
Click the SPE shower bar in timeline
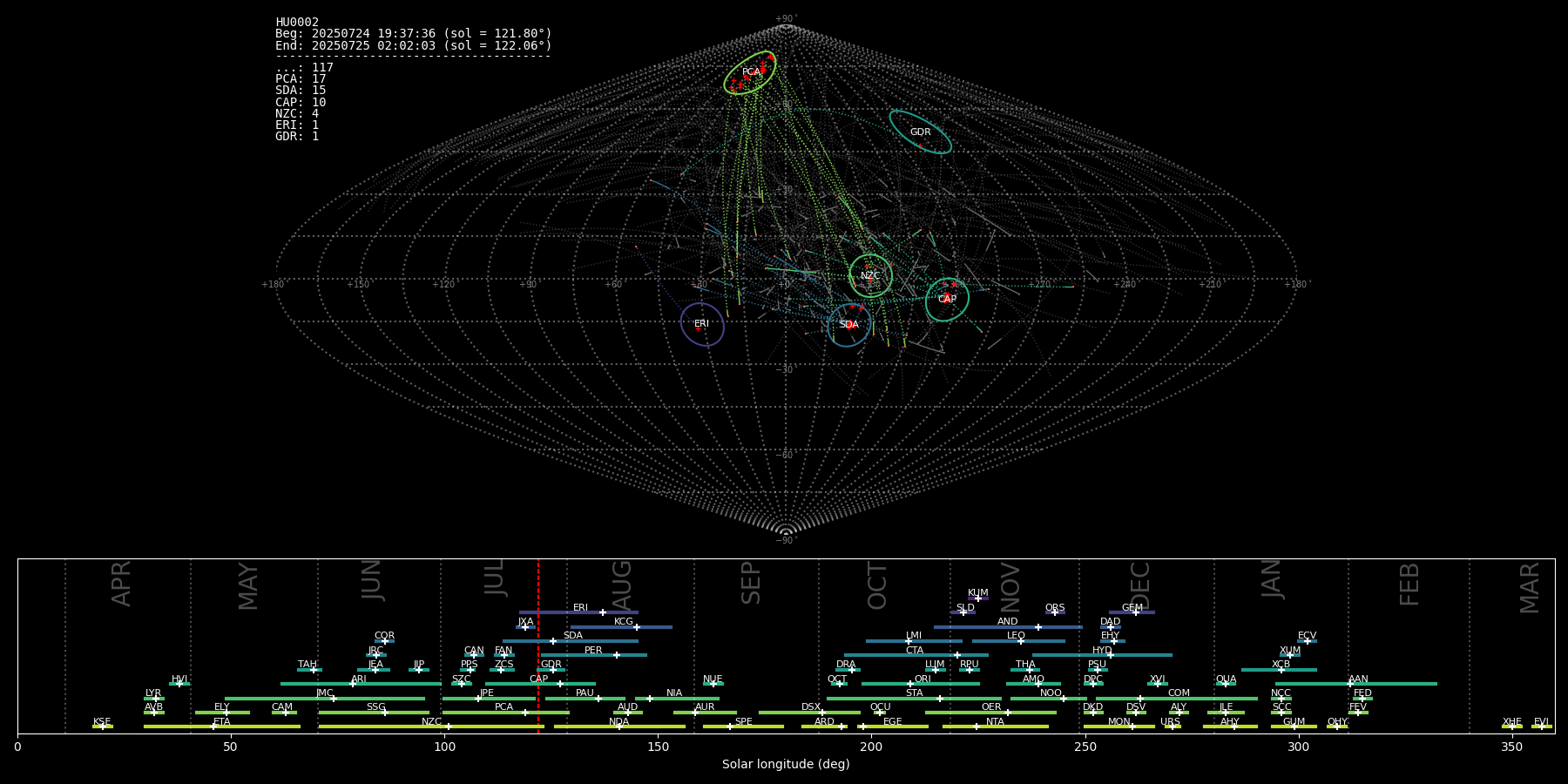(x=743, y=727)
